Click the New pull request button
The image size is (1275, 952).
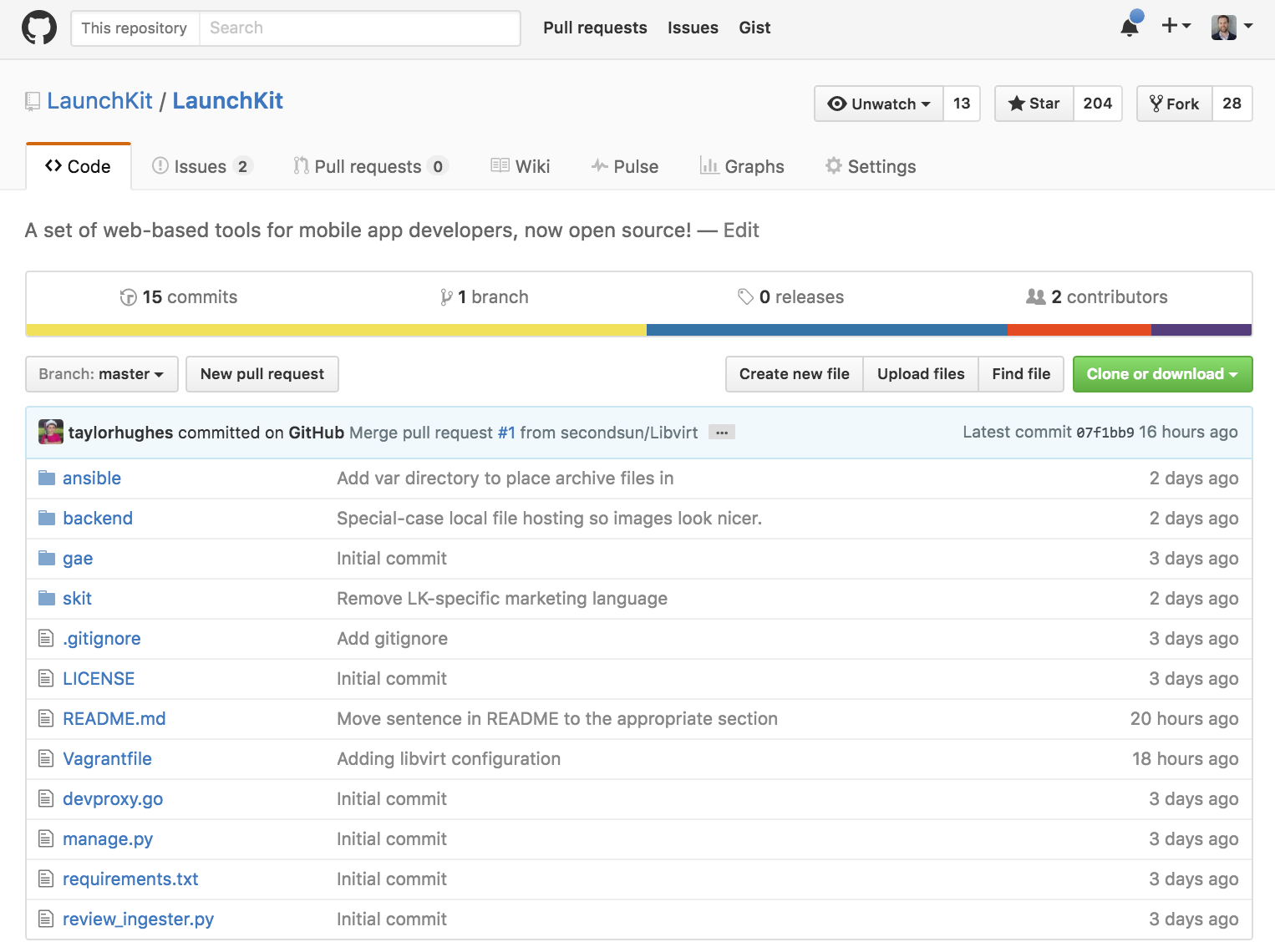(x=262, y=374)
